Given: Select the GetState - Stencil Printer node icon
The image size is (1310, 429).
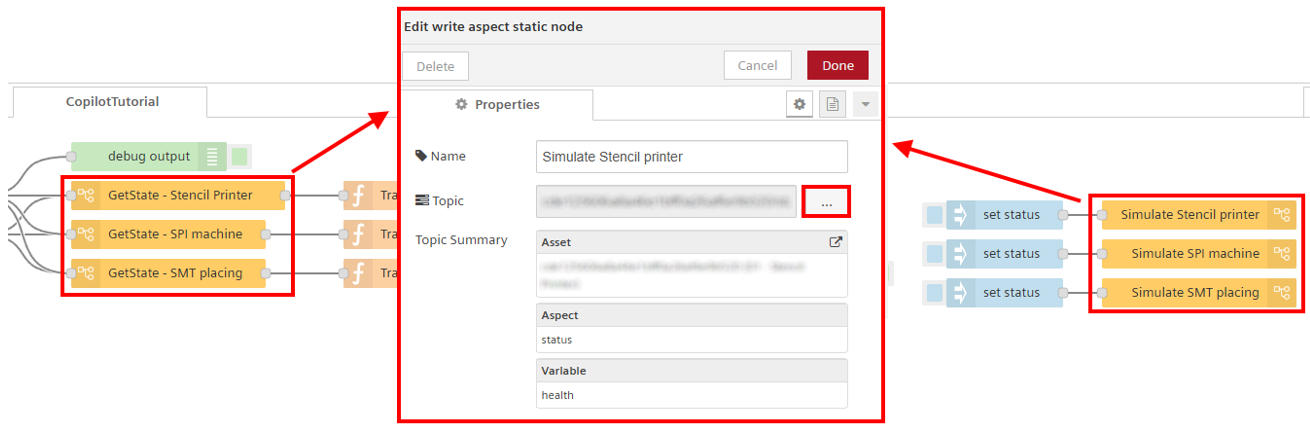Looking at the screenshot, I should [x=86, y=195].
